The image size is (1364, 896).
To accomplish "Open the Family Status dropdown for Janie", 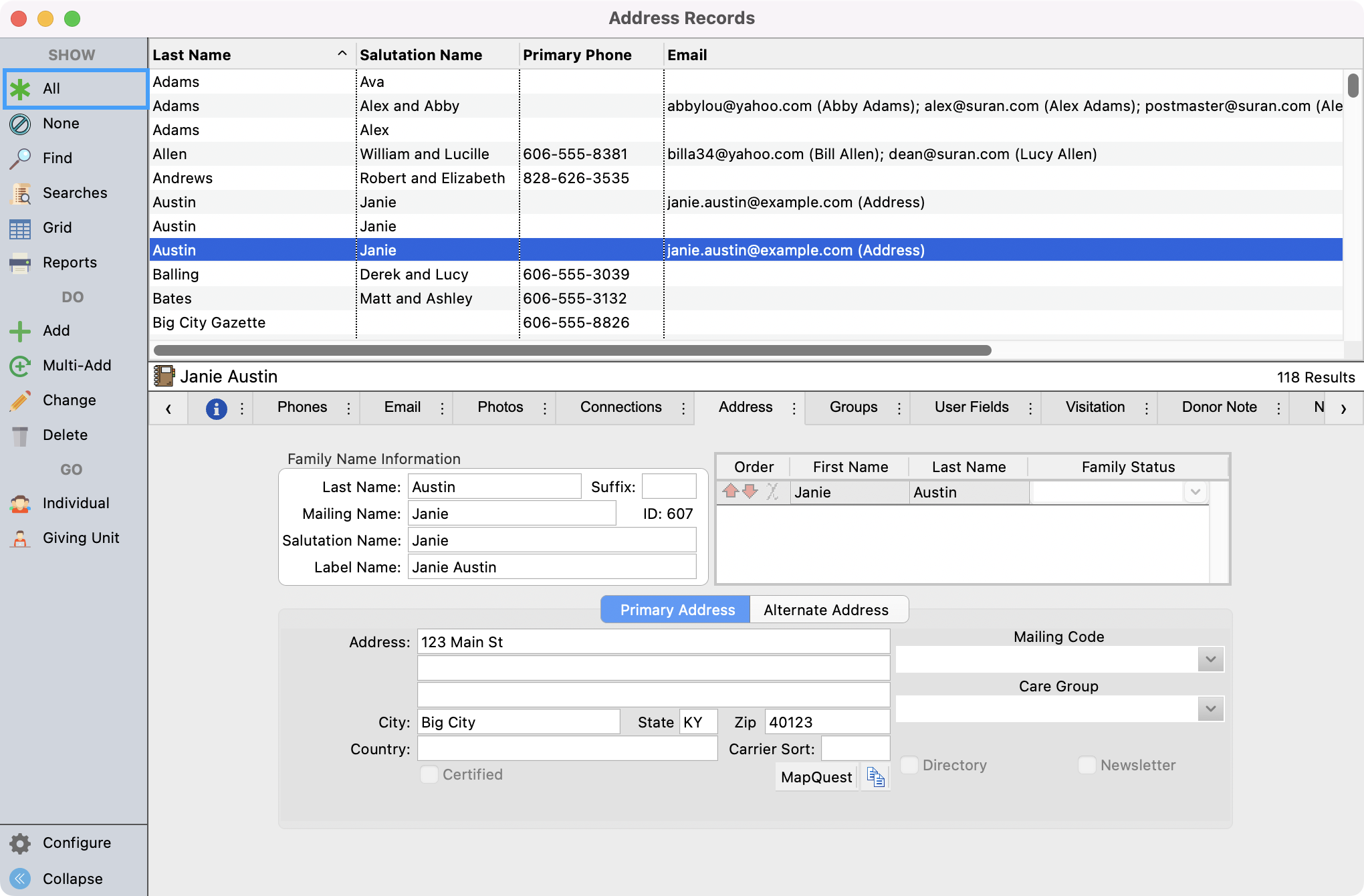I will pyautogui.click(x=1195, y=492).
